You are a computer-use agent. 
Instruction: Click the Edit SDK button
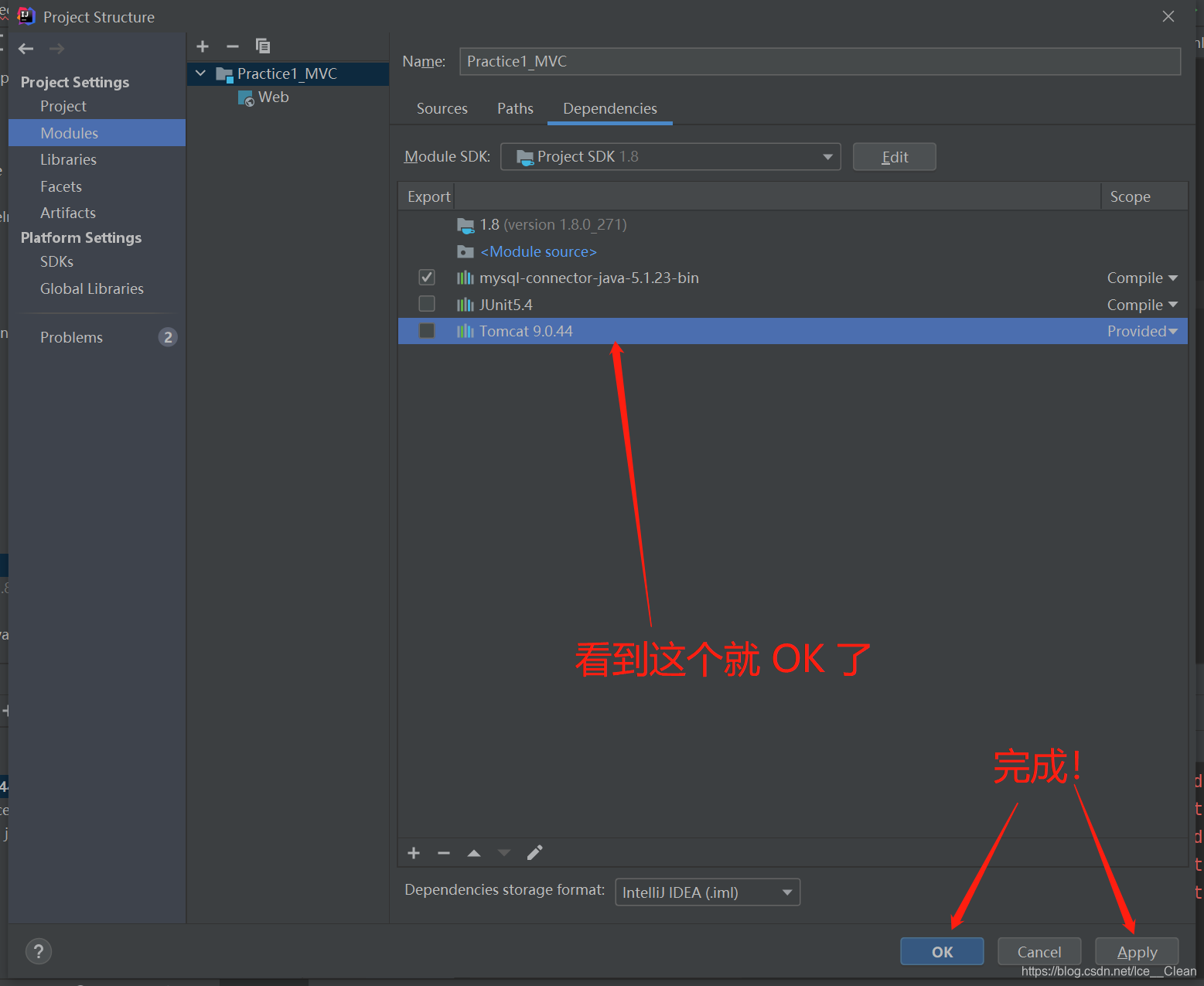[x=895, y=157]
